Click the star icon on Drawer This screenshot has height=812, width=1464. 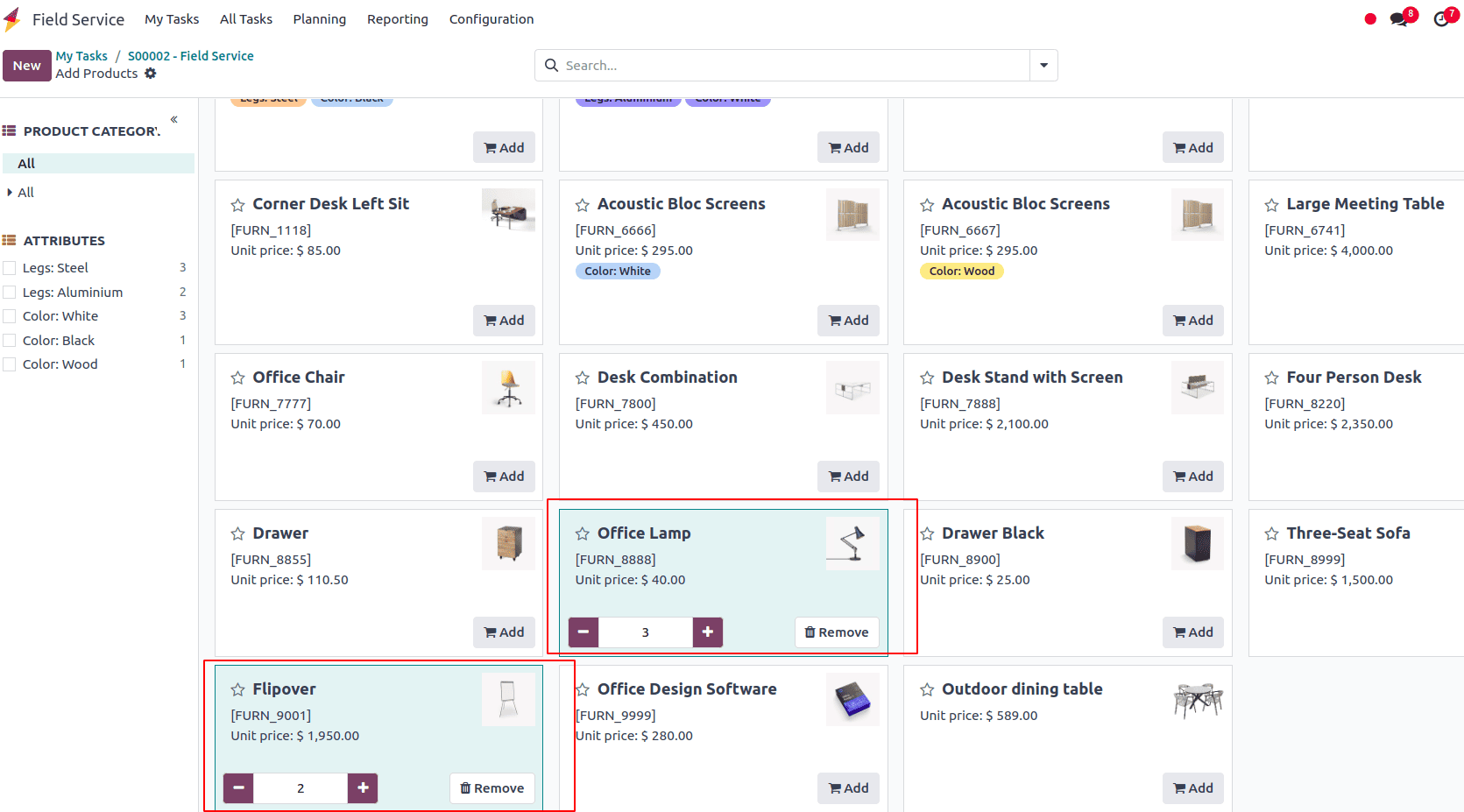[237, 534]
